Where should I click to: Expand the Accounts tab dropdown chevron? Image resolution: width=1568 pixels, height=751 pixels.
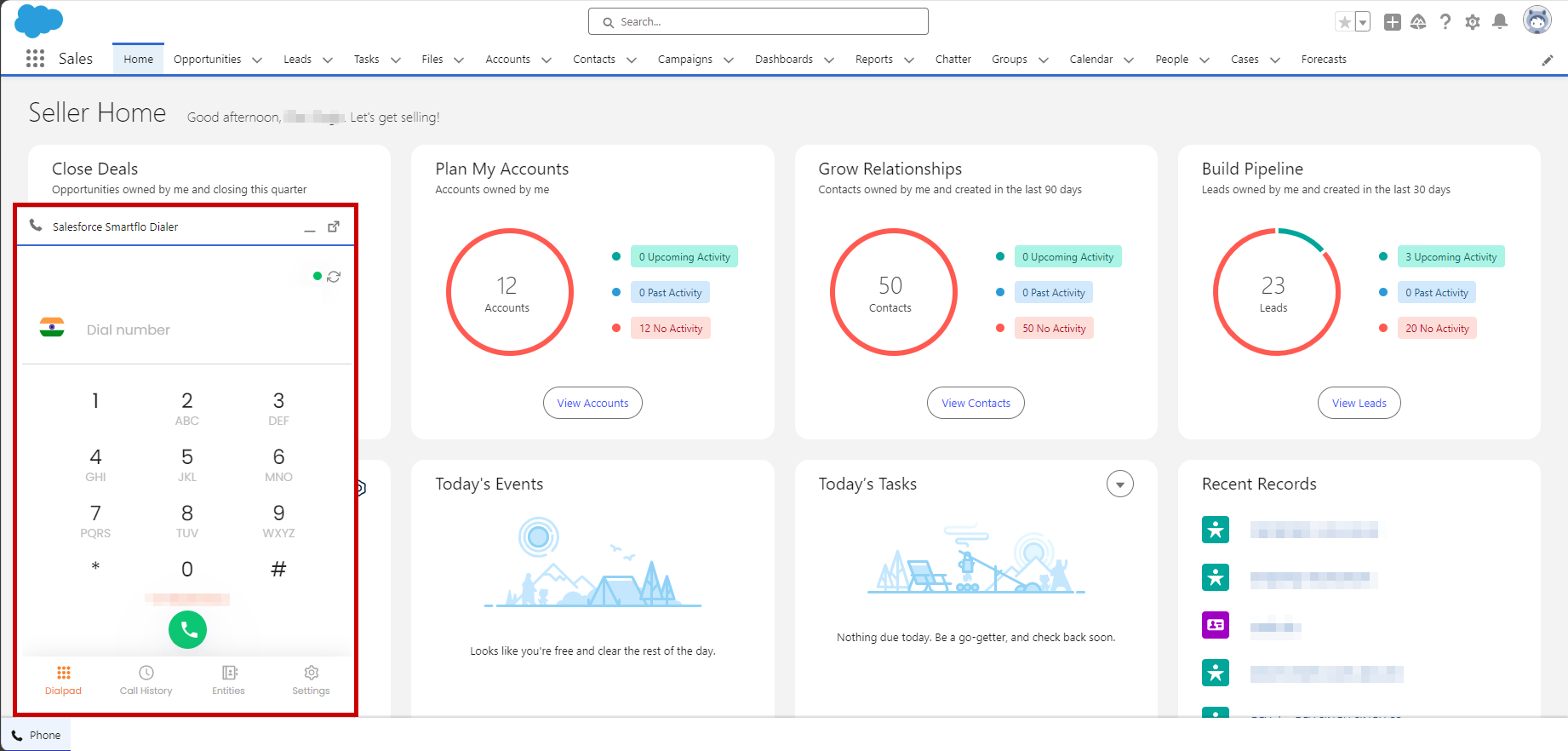pyautogui.click(x=547, y=60)
